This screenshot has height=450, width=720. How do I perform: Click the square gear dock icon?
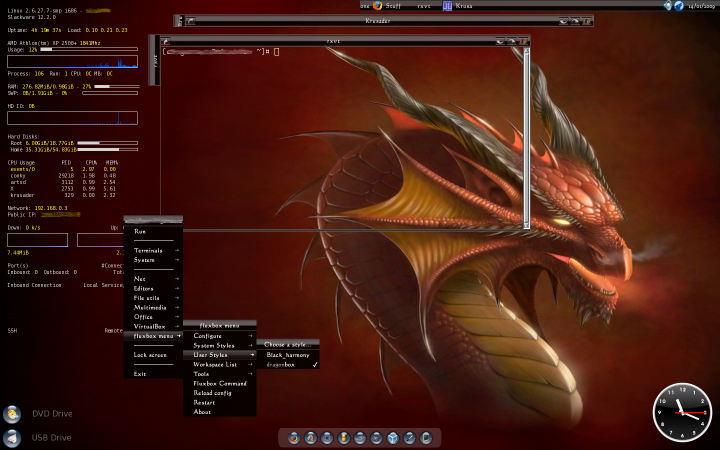pyautogui.click(x=327, y=438)
